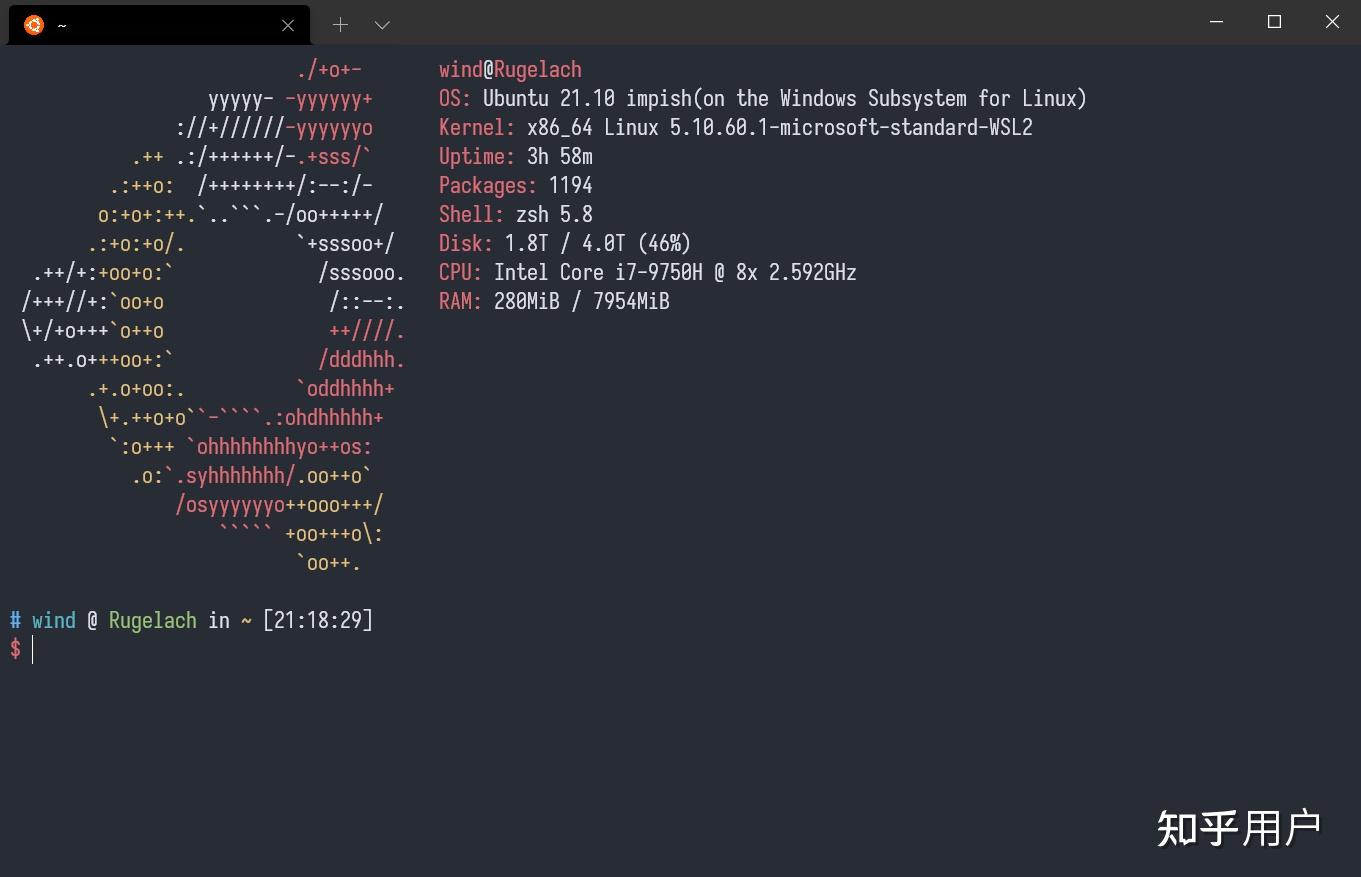1361x877 pixels.
Task: Click the Packages count 1194
Action: pos(570,186)
